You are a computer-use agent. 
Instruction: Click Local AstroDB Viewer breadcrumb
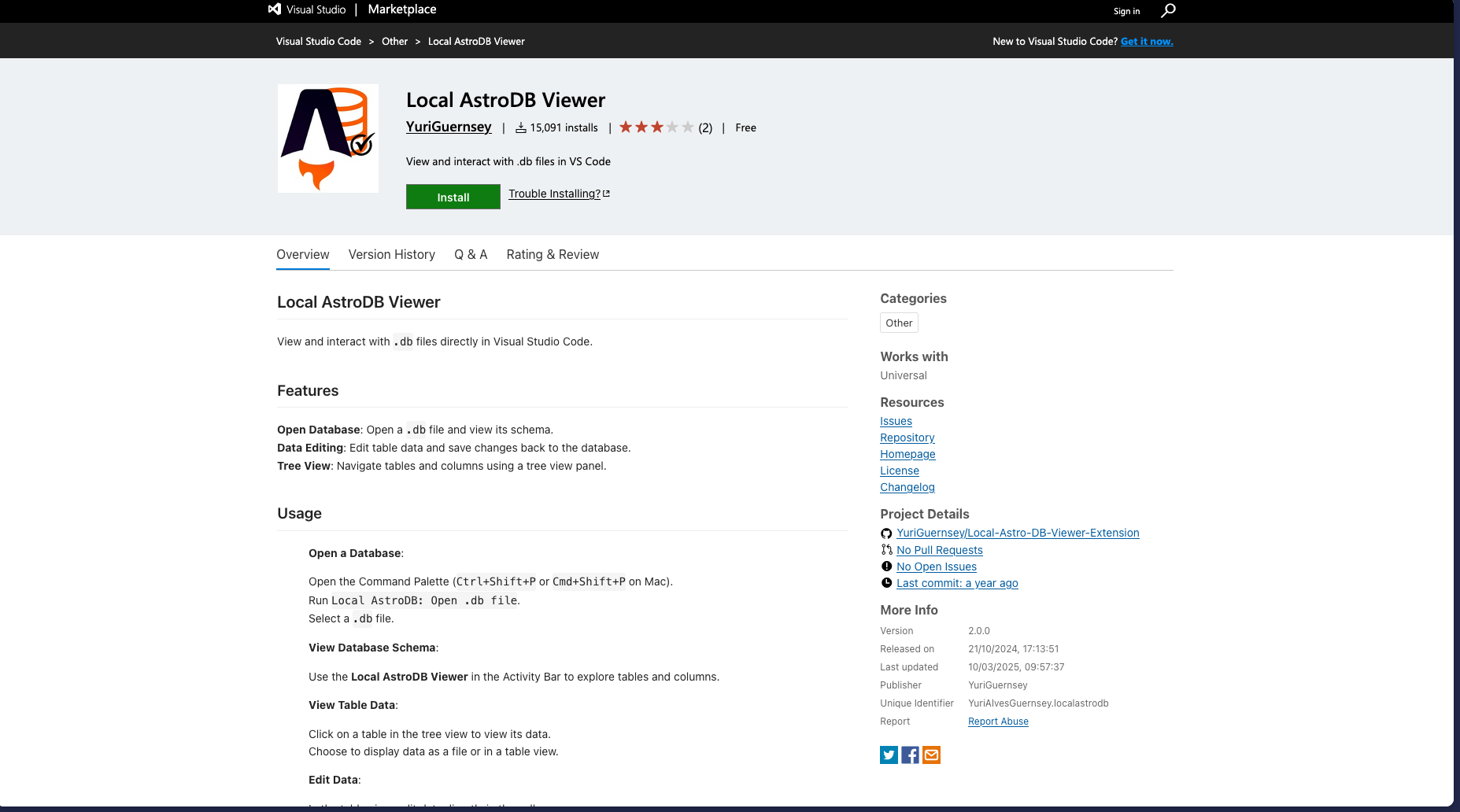476,41
